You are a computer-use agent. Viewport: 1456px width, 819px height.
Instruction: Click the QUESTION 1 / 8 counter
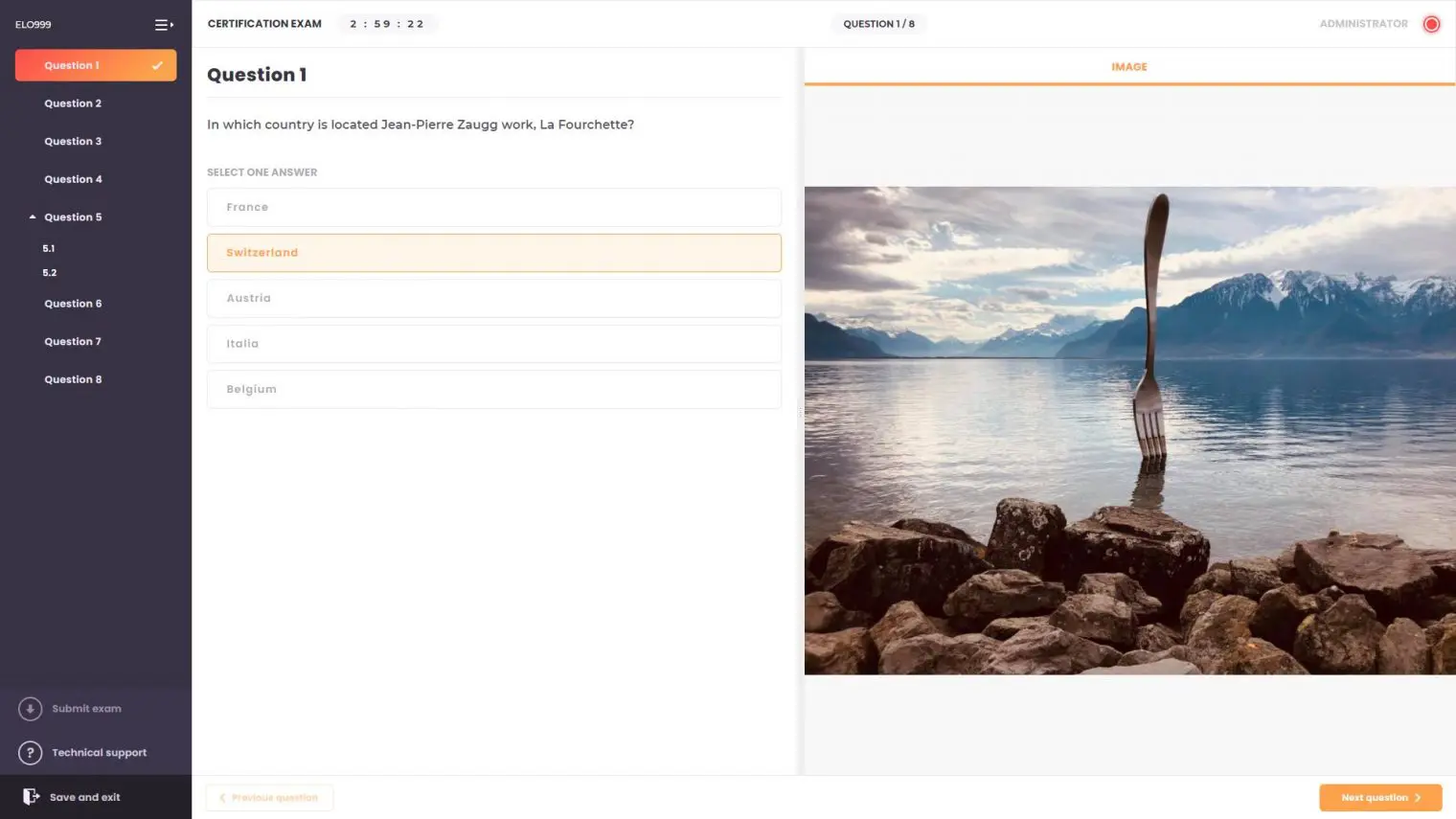(x=878, y=24)
